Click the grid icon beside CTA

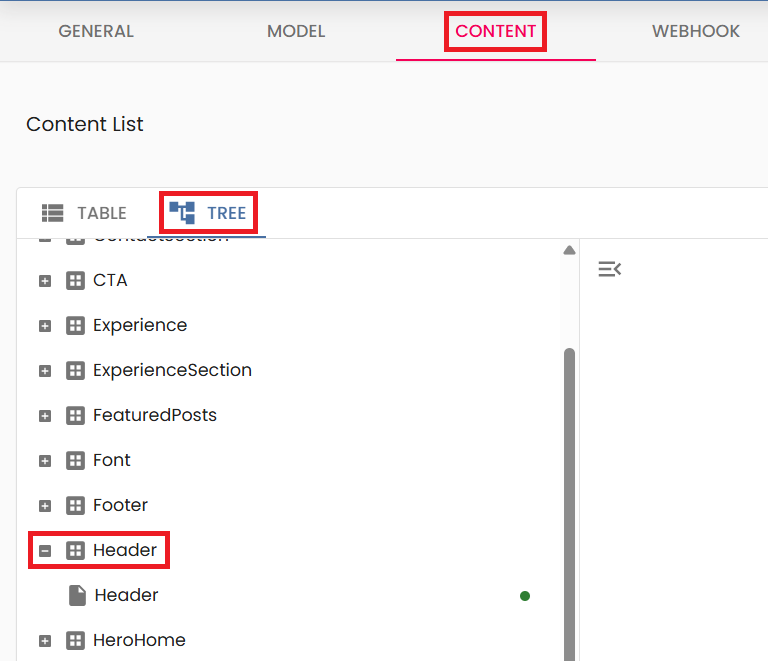coord(75,281)
